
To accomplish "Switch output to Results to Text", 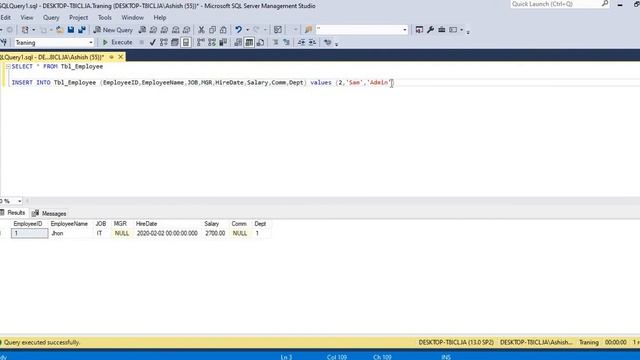I will tap(238, 42).
